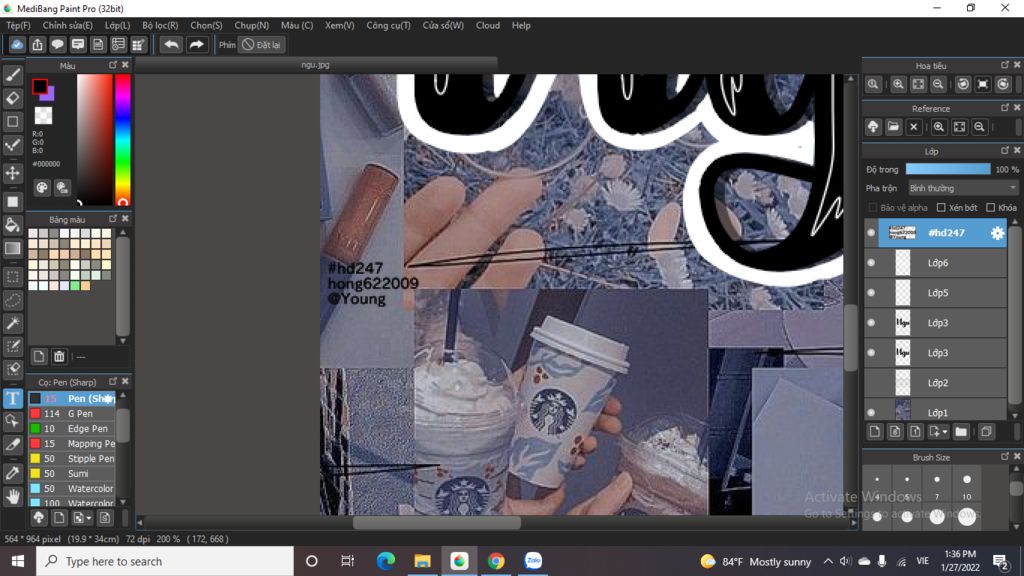Click the horizontal canvas scrollbar

437,522
